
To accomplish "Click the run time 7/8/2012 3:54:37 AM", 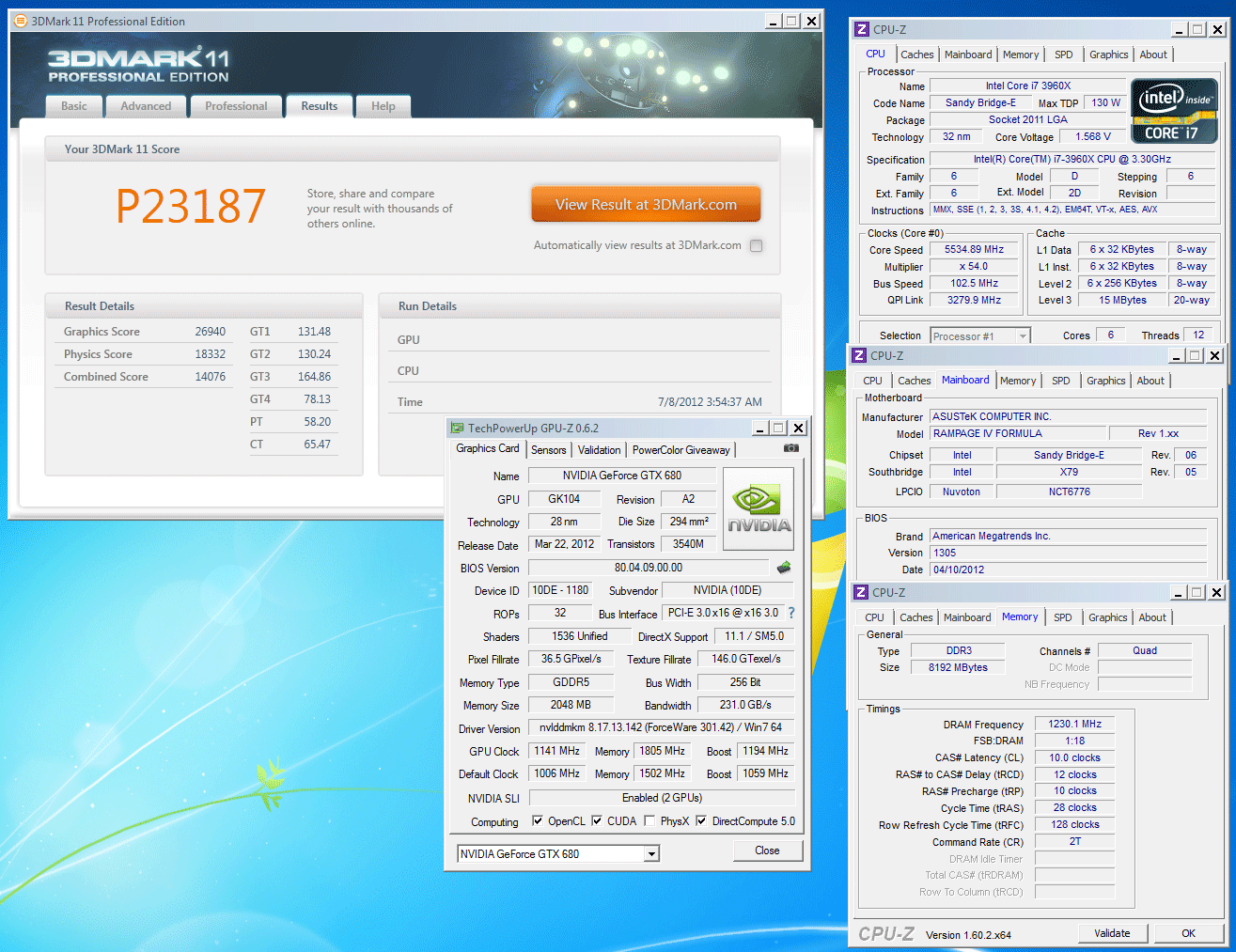I will (x=710, y=402).
